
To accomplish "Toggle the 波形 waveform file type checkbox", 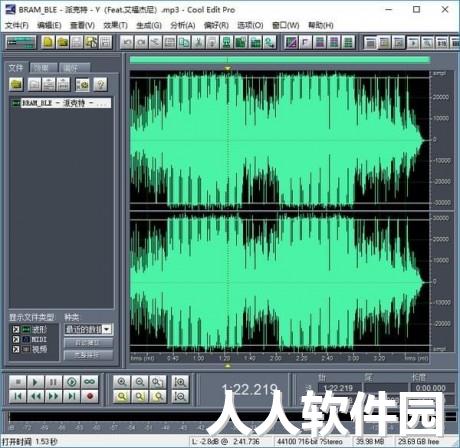I will pyautogui.click(x=16, y=330).
